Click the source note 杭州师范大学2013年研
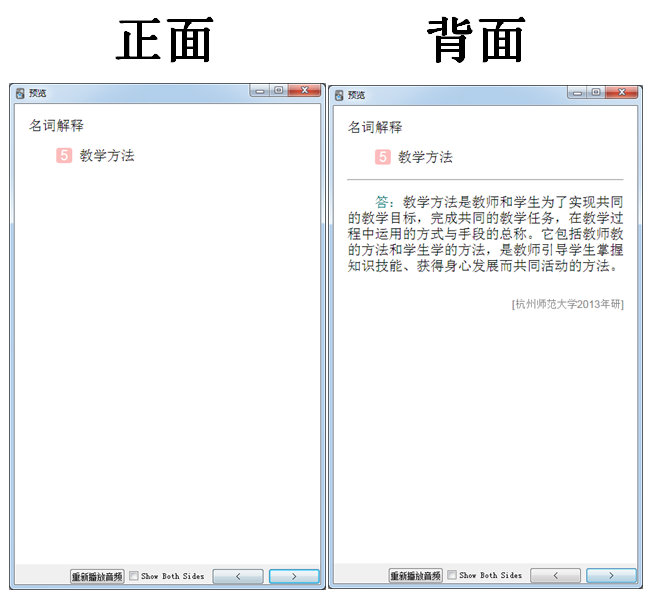 [568, 304]
